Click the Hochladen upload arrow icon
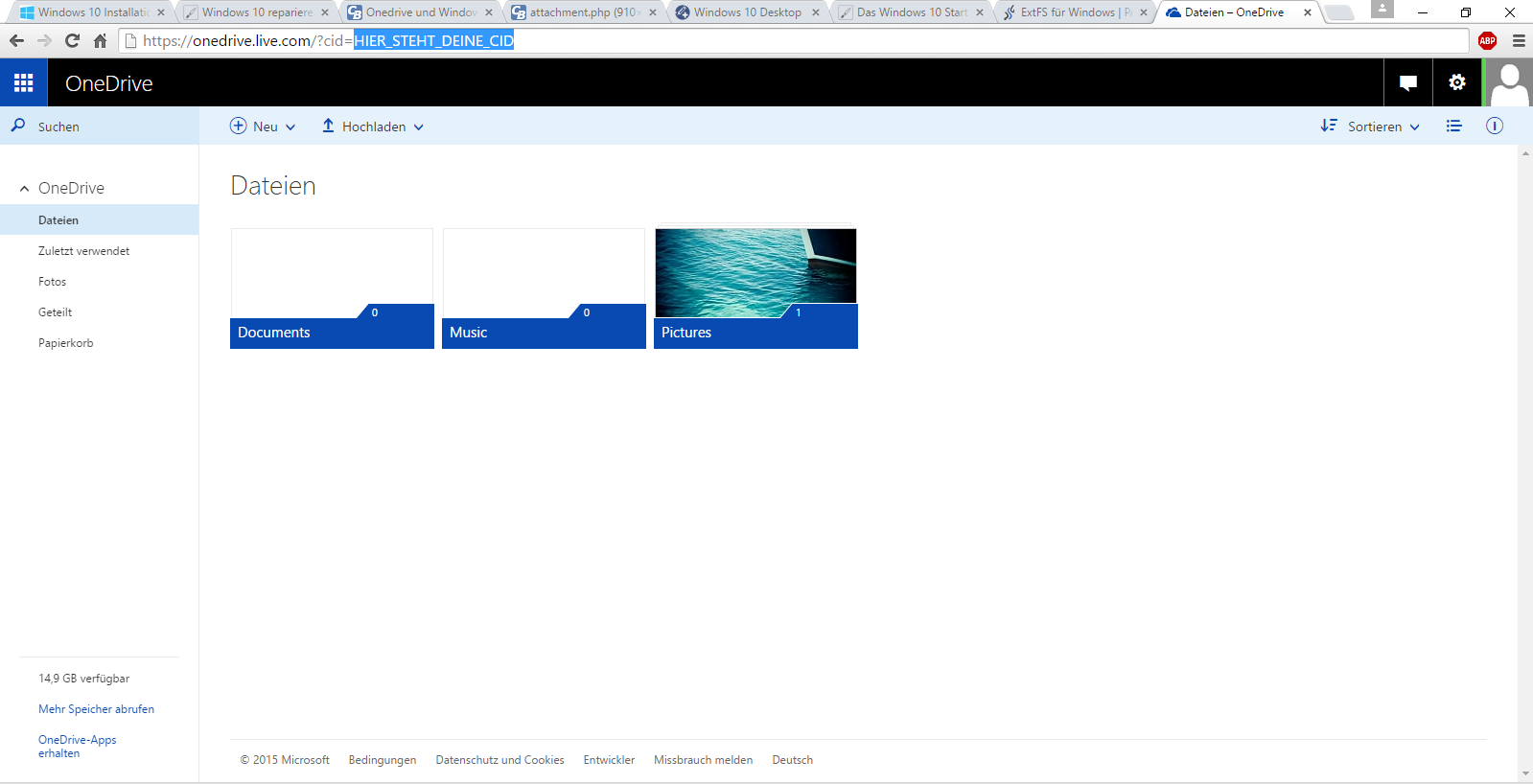 point(328,126)
